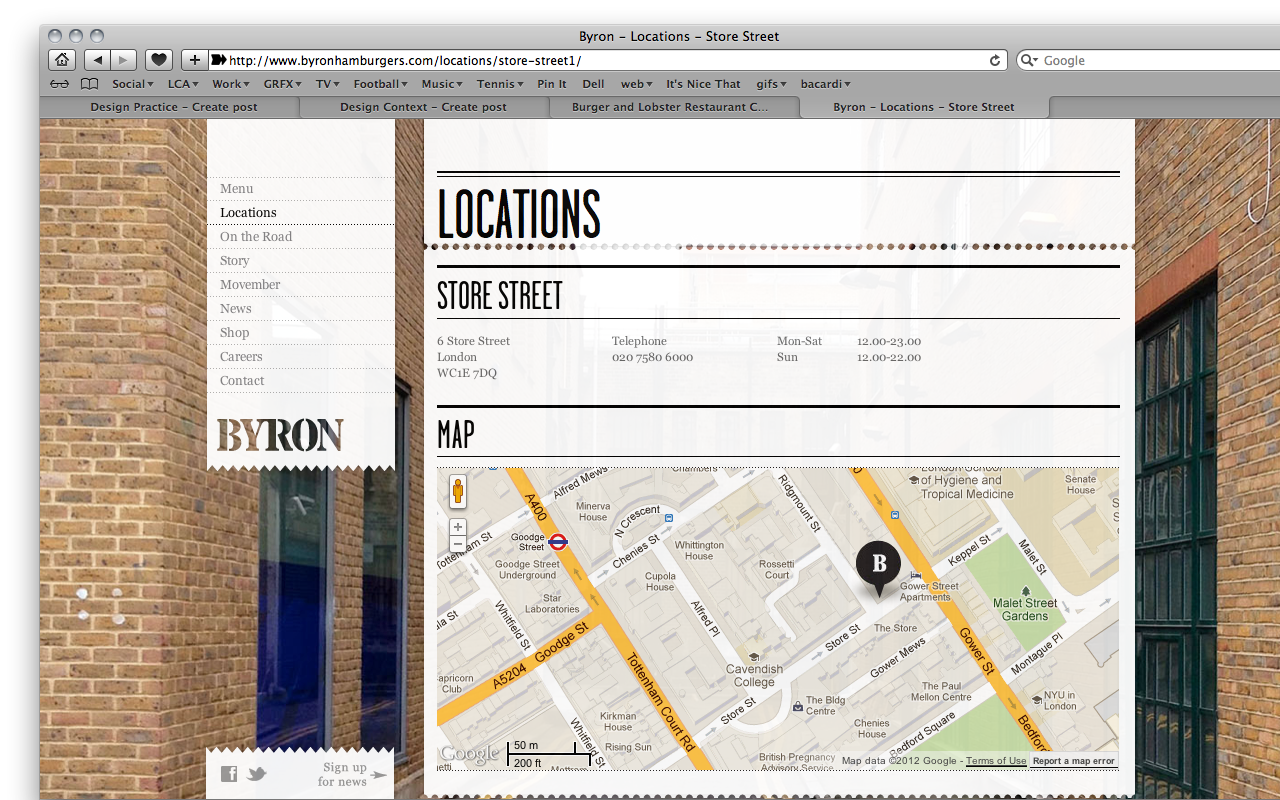
Task: Navigate forward with the right arrow button
Action: point(123,60)
